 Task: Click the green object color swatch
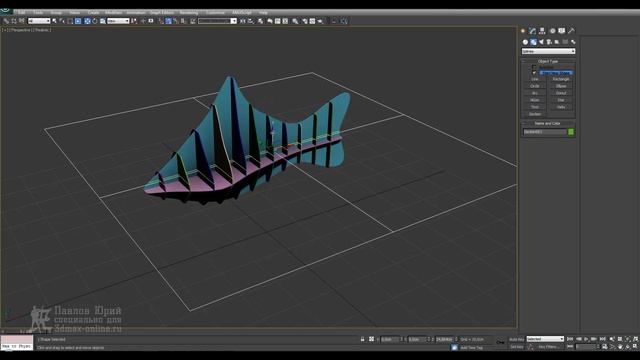click(x=571, y=132)
